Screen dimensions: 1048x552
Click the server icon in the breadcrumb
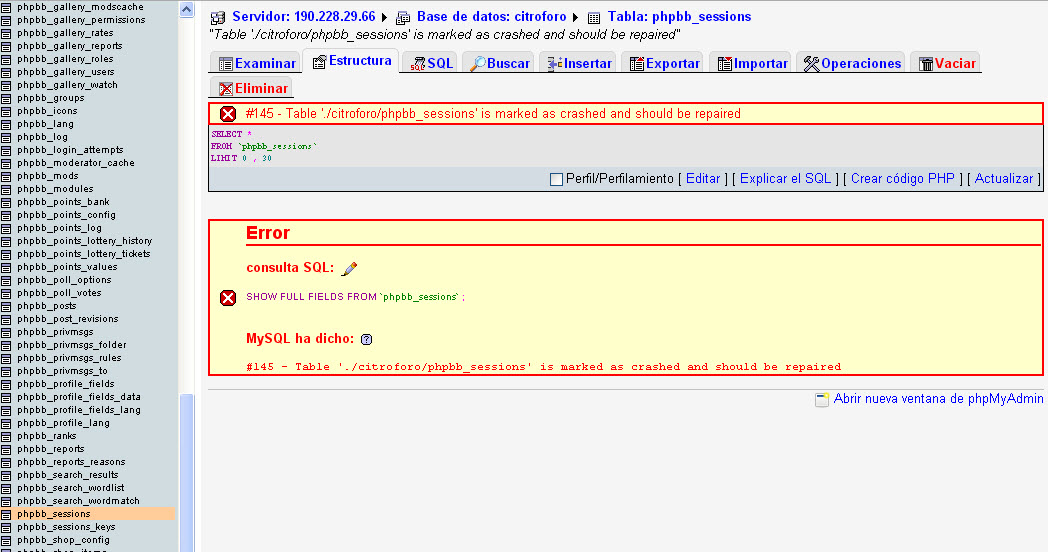coord(217,17)
